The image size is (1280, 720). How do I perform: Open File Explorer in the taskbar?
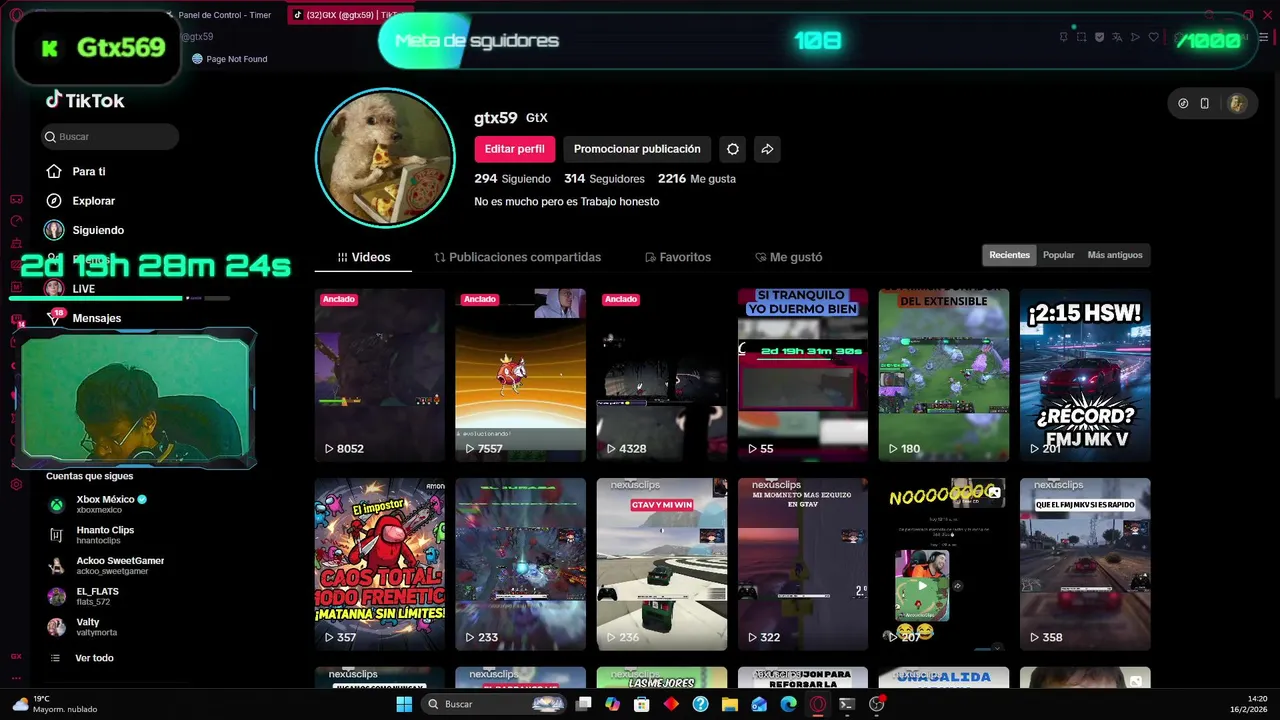(730, 704)
